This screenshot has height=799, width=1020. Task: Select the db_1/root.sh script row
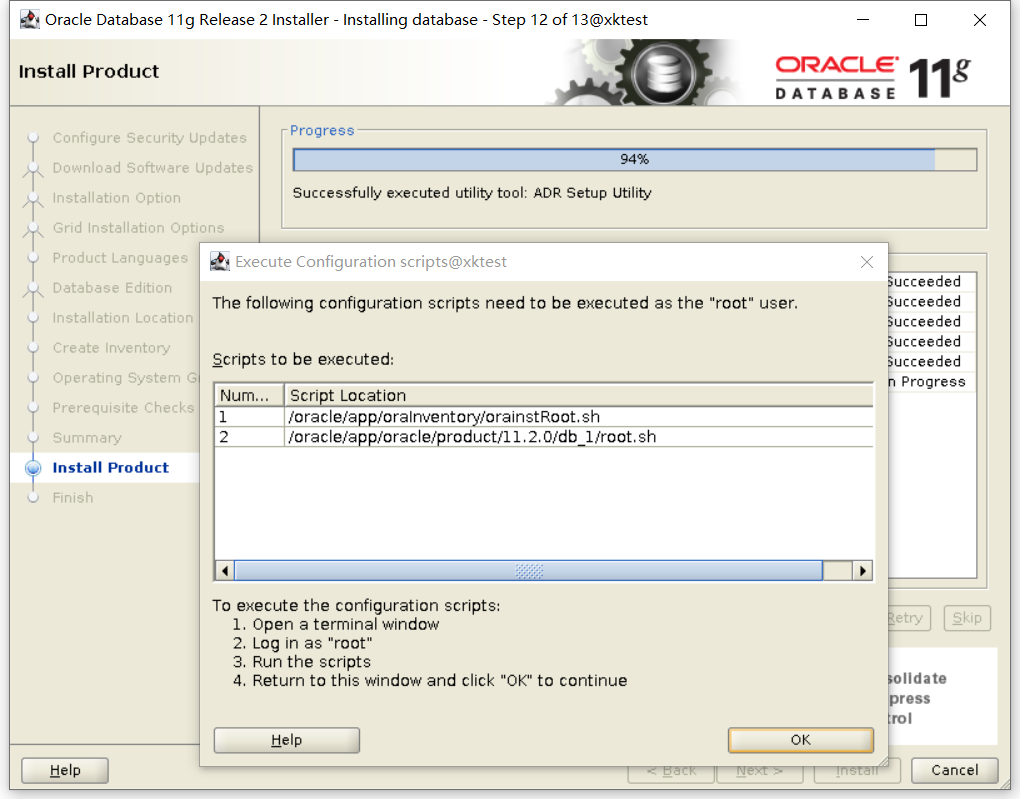(544, 437)
